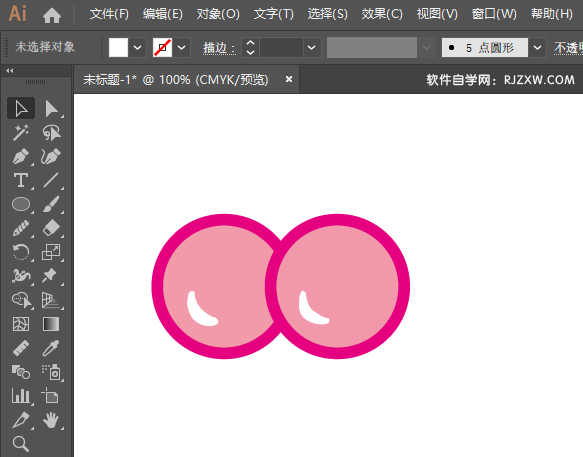The image size is (583, 457).
Task: Select the Magic Wand tool
Action: [x=21, y=133]
